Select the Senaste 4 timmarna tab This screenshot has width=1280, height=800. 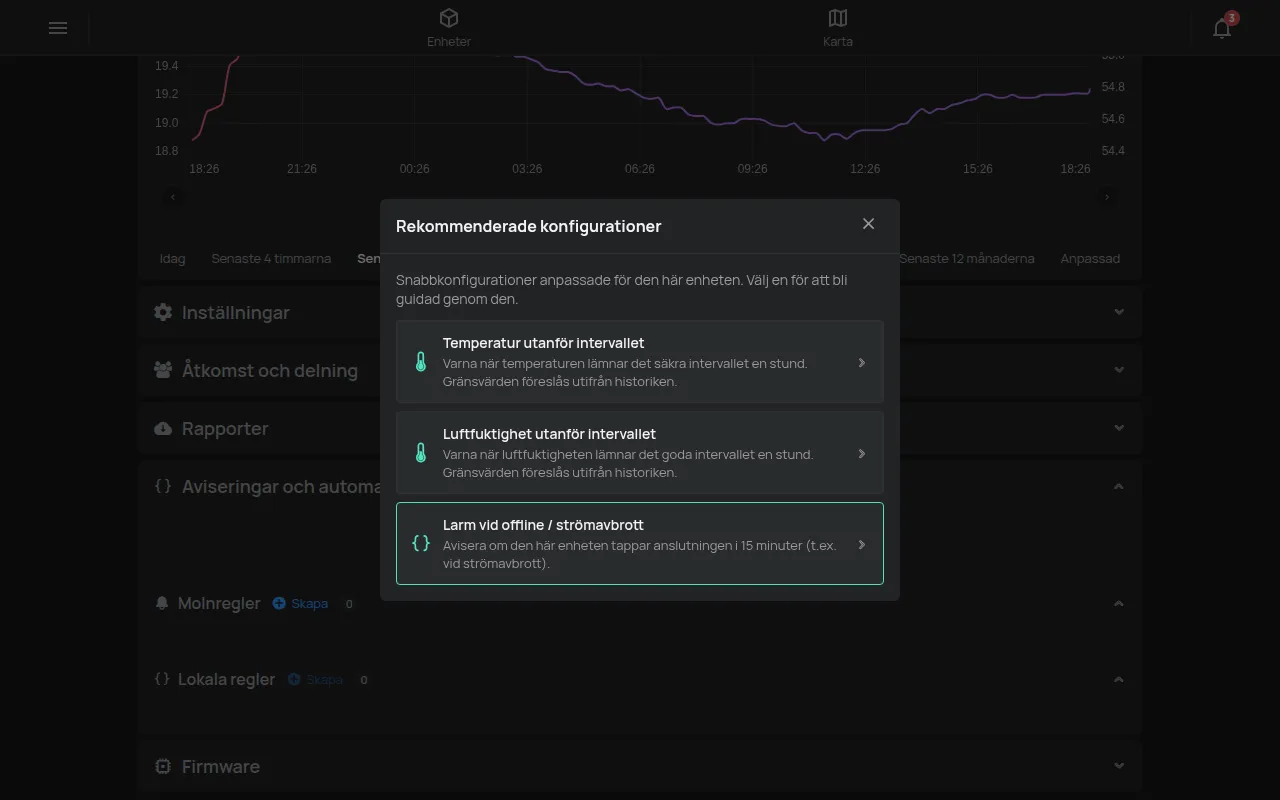point(271,258)
